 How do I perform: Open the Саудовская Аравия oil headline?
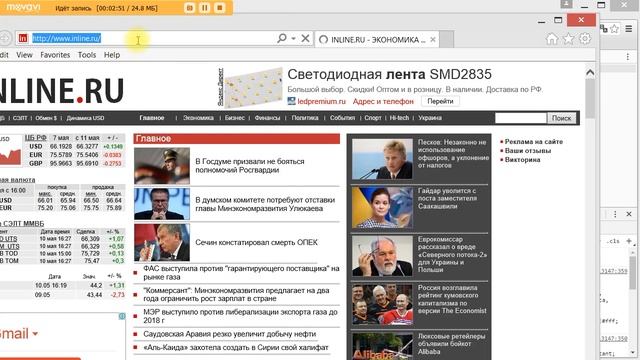[229, 334]
